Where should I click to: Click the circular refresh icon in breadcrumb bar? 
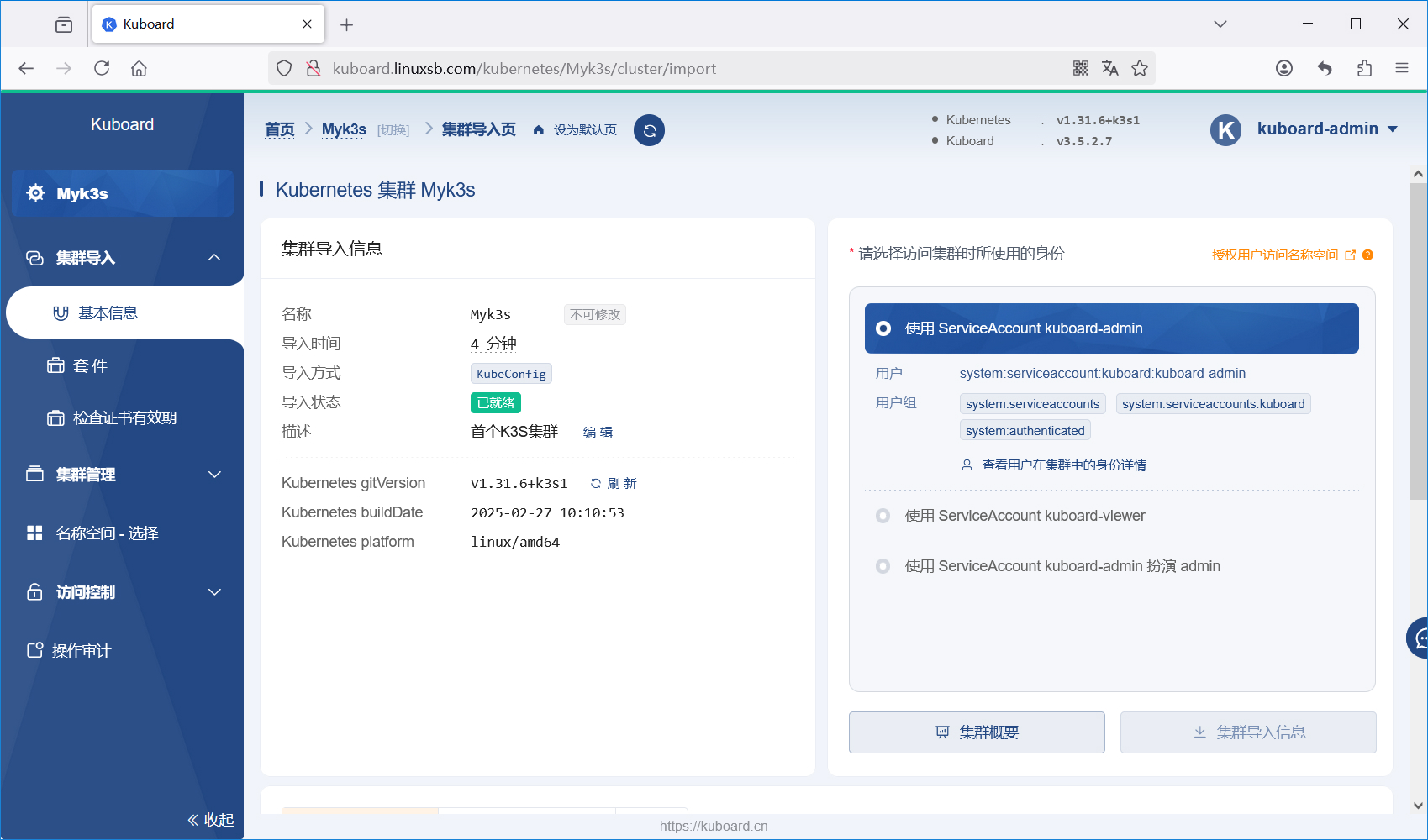pyautogui.click(x=649, y=130)
